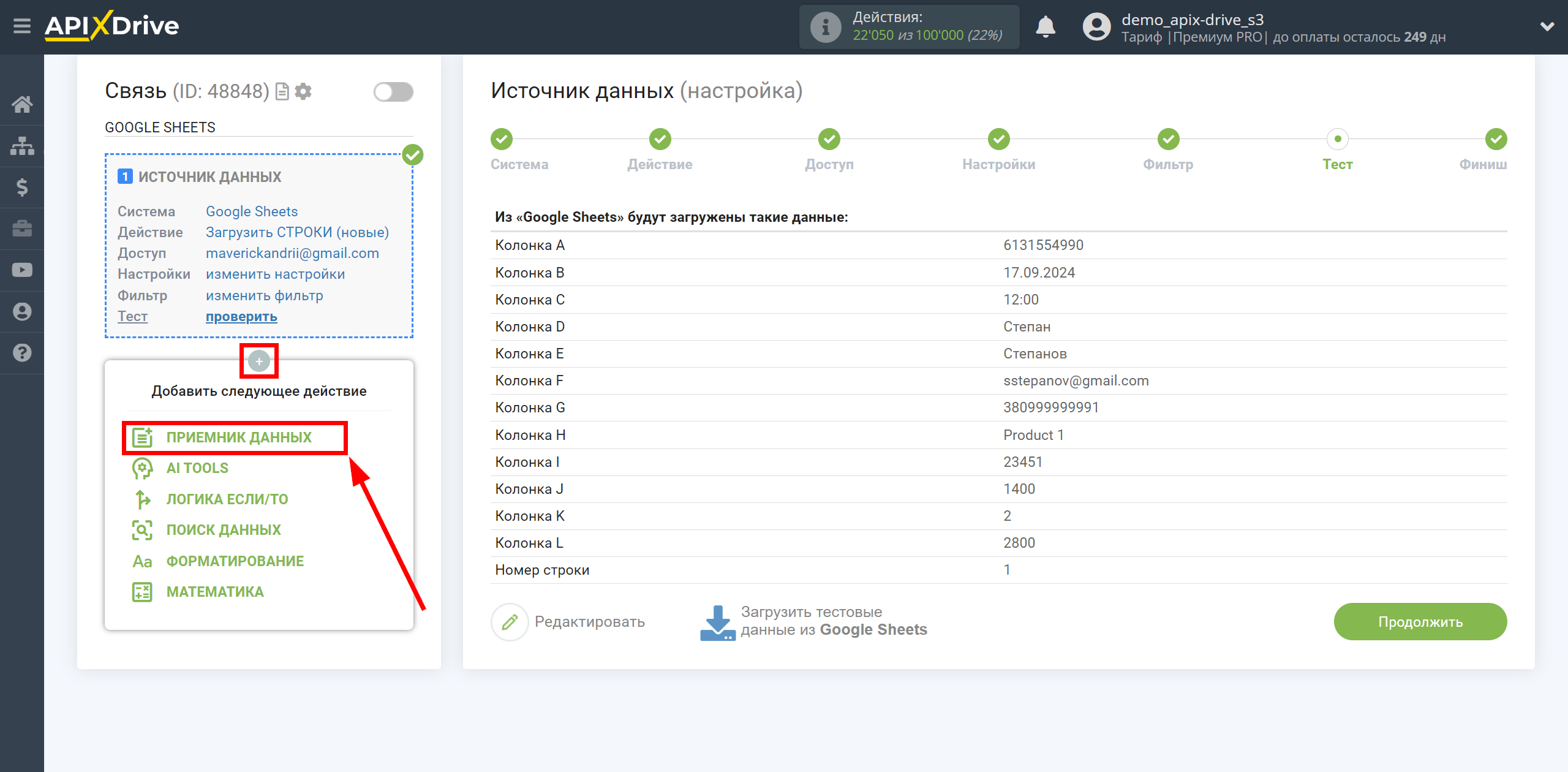Click the AI Tools head icon
The width and height of the screenshot is (1568, 772).
click(142, 468)
